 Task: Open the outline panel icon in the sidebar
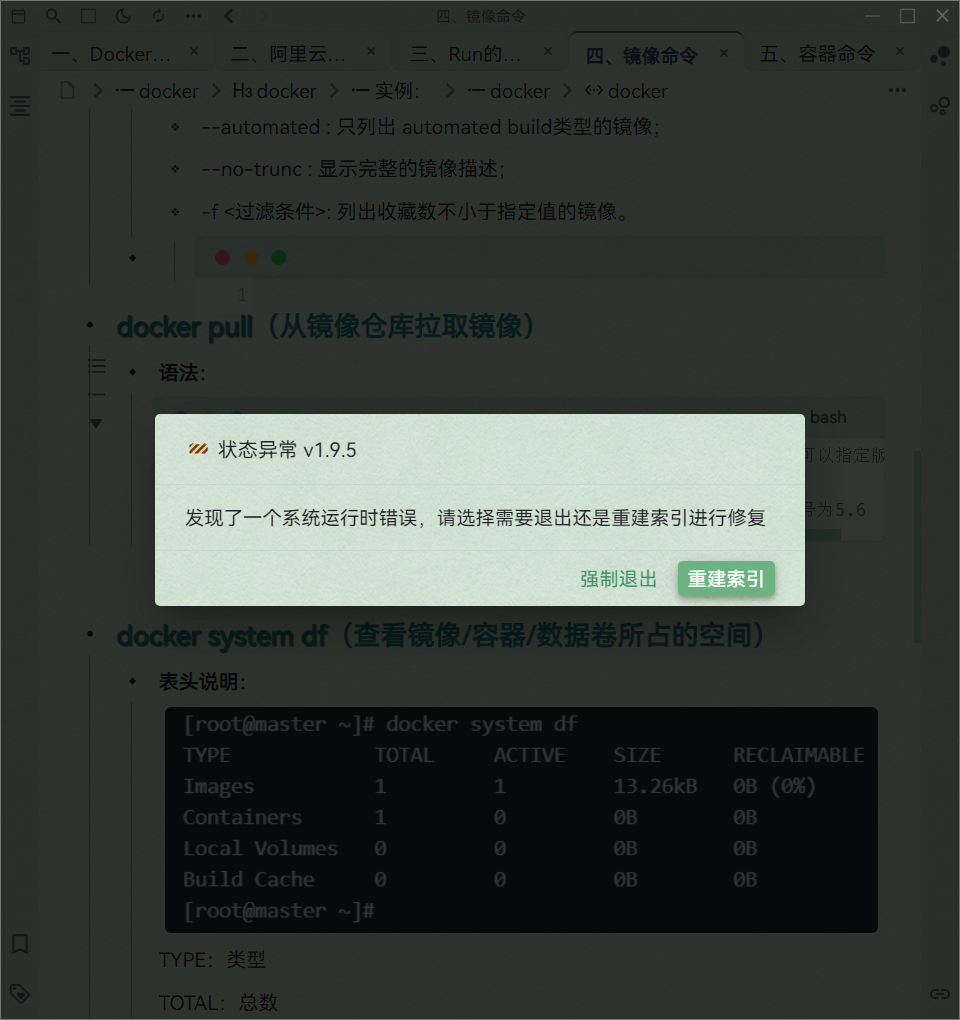[x=20, y=106]
